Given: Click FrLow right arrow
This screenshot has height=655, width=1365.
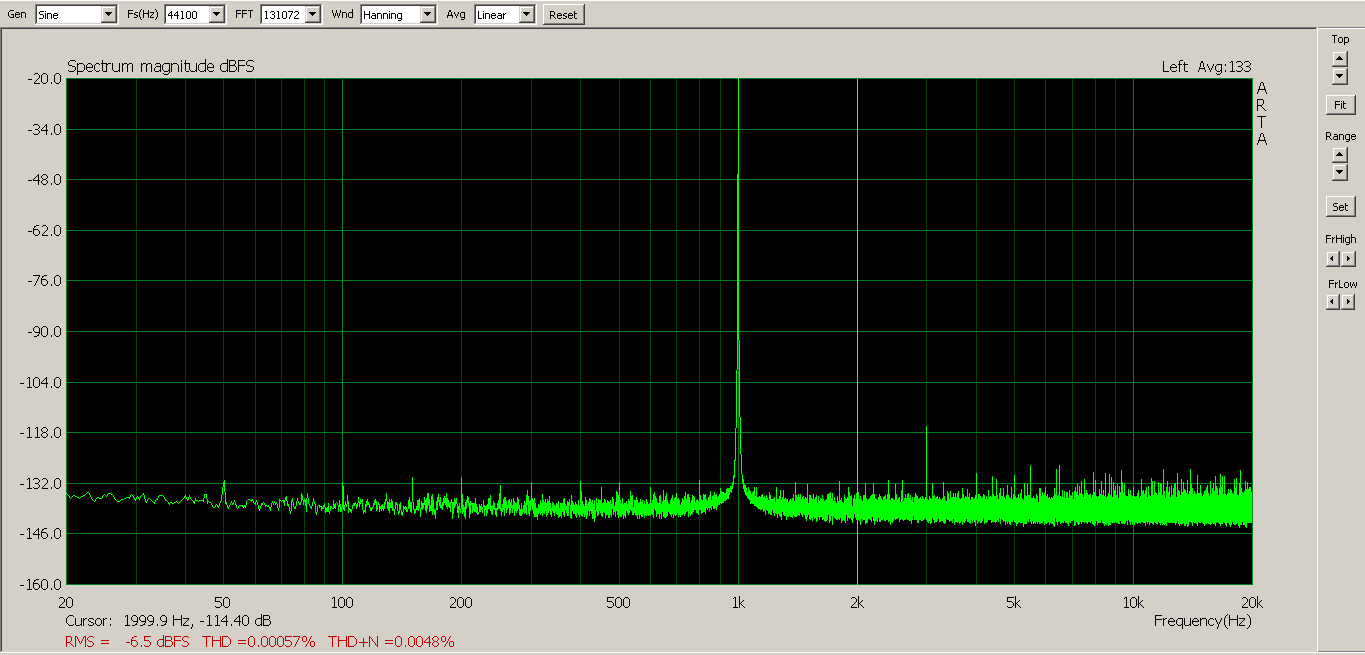Looking at the screenshot, I should click(x=1348, y=302).
